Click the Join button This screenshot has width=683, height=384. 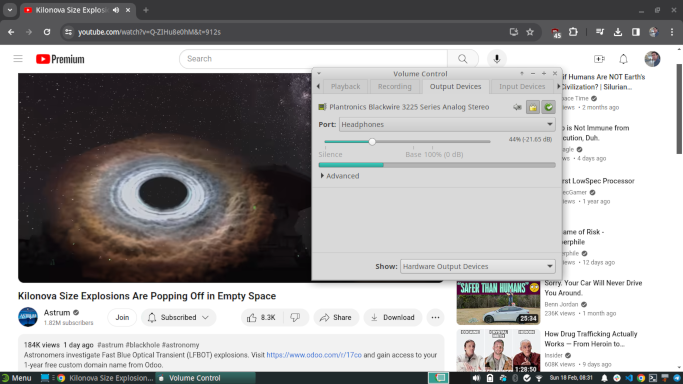point(122,317)
